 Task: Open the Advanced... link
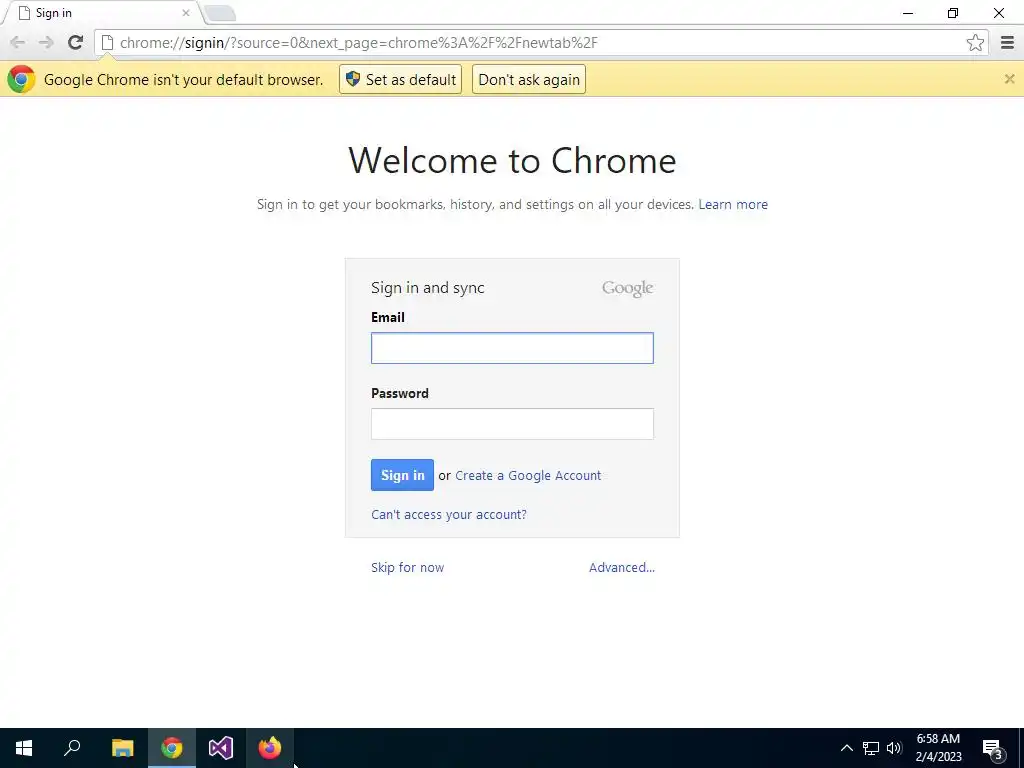[622, 568]
